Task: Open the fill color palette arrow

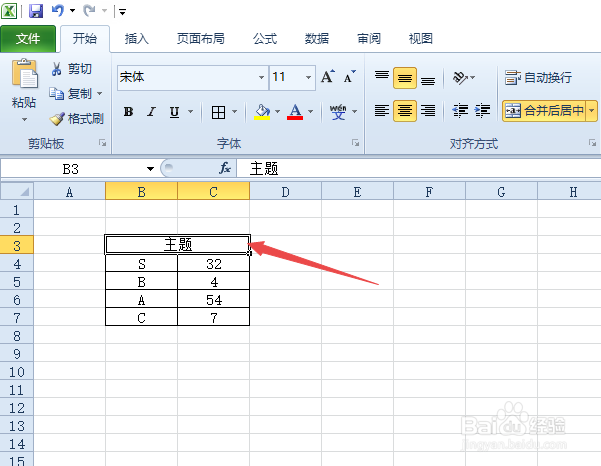Action: 278,112
